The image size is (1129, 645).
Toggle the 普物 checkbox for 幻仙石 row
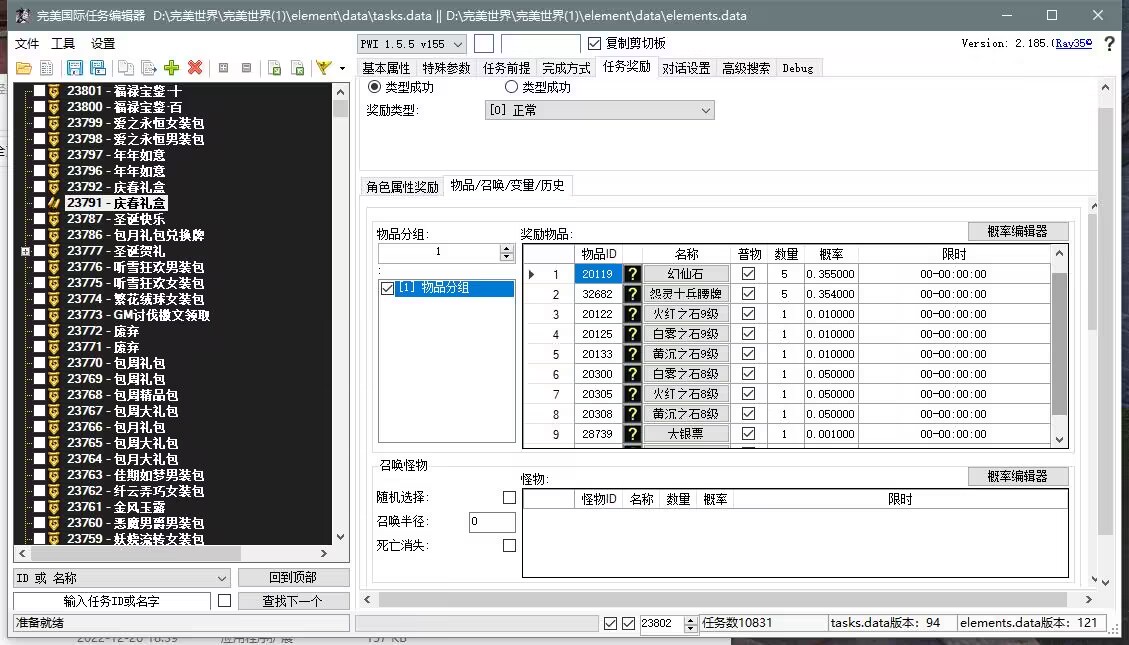(748, 274)
